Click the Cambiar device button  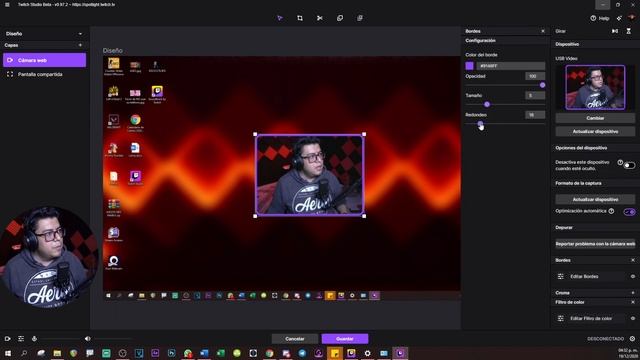(x=595, y=118)
